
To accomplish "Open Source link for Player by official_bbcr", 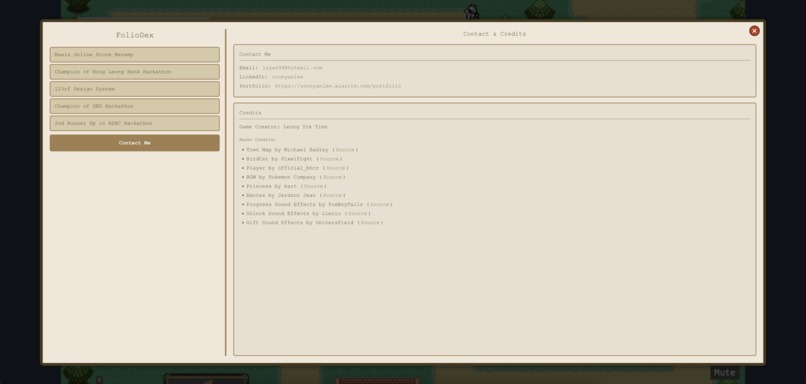I will [336, 168].
